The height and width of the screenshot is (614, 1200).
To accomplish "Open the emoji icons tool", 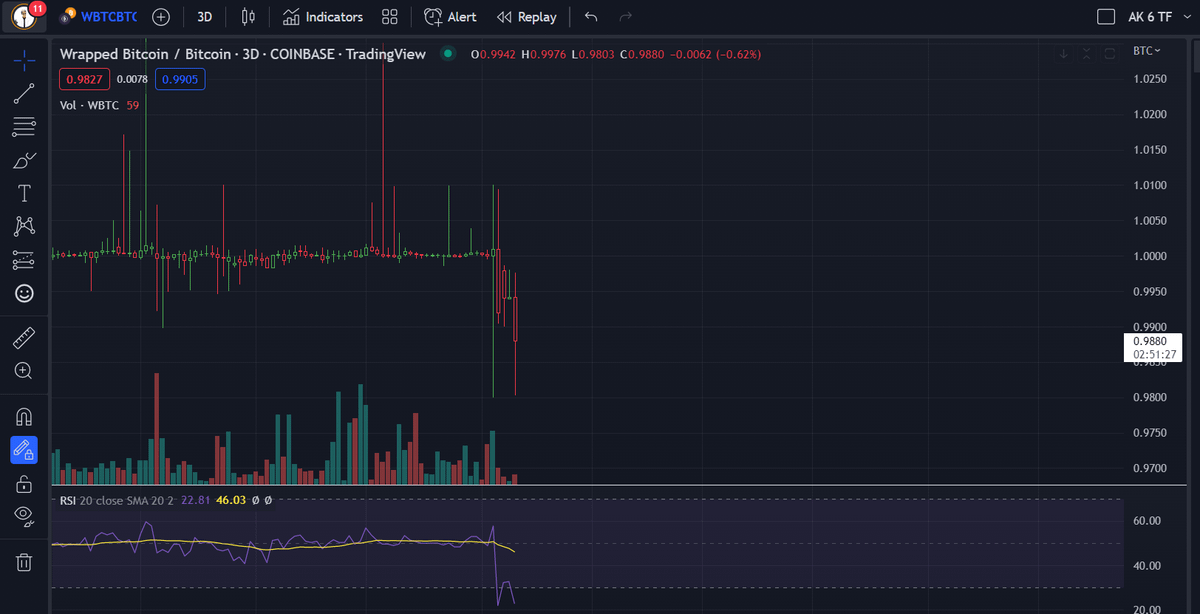I will click(x=24, y=293).
